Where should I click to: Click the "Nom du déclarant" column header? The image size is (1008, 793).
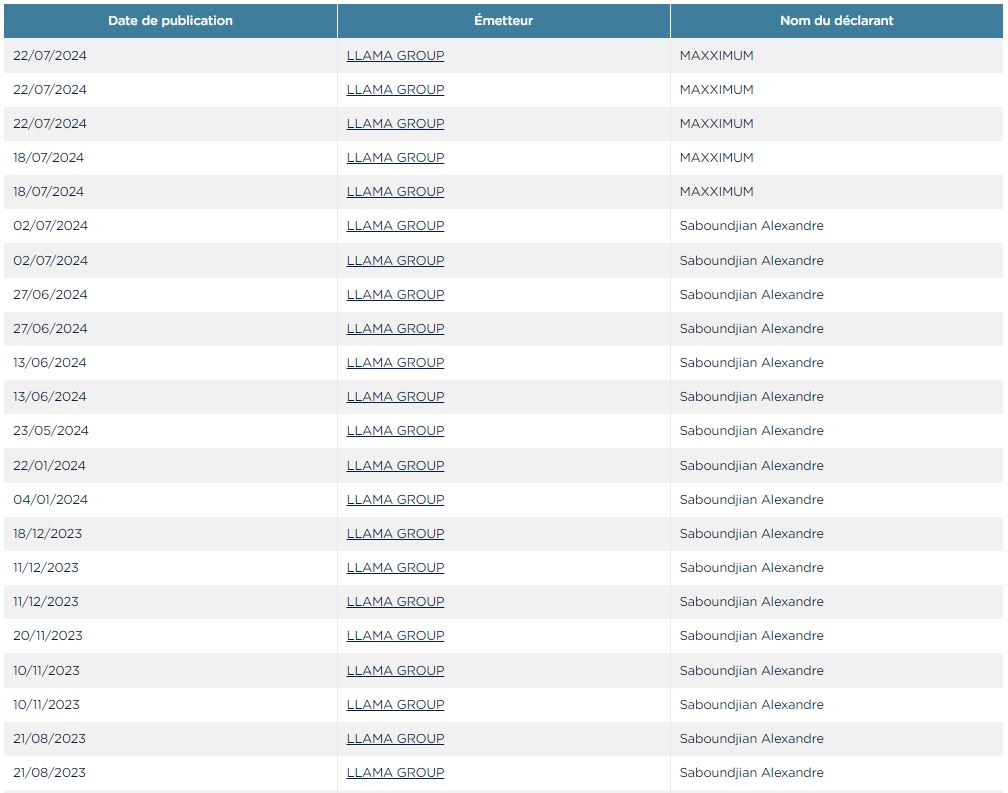pyautogui.click(x=836, y=21)
